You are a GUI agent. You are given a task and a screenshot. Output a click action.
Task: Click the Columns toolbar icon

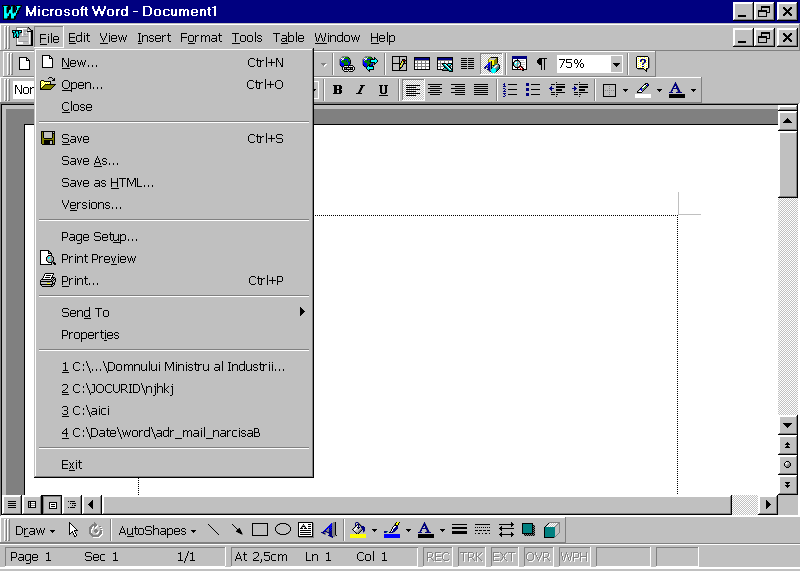click(467, 64)
